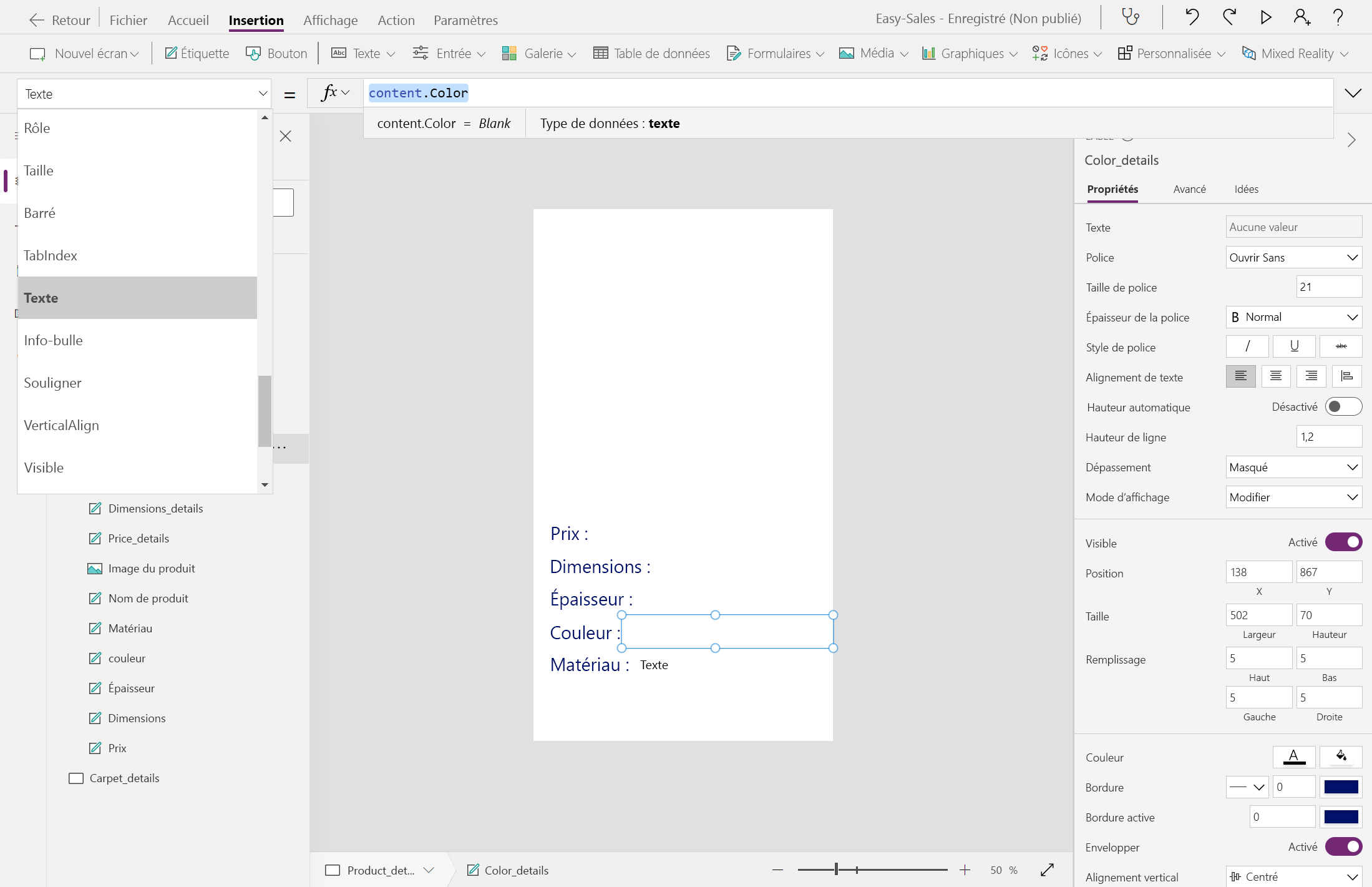Select Info-bulle in property list
This screenshot has width=1372, height=887.
[137, 340]
